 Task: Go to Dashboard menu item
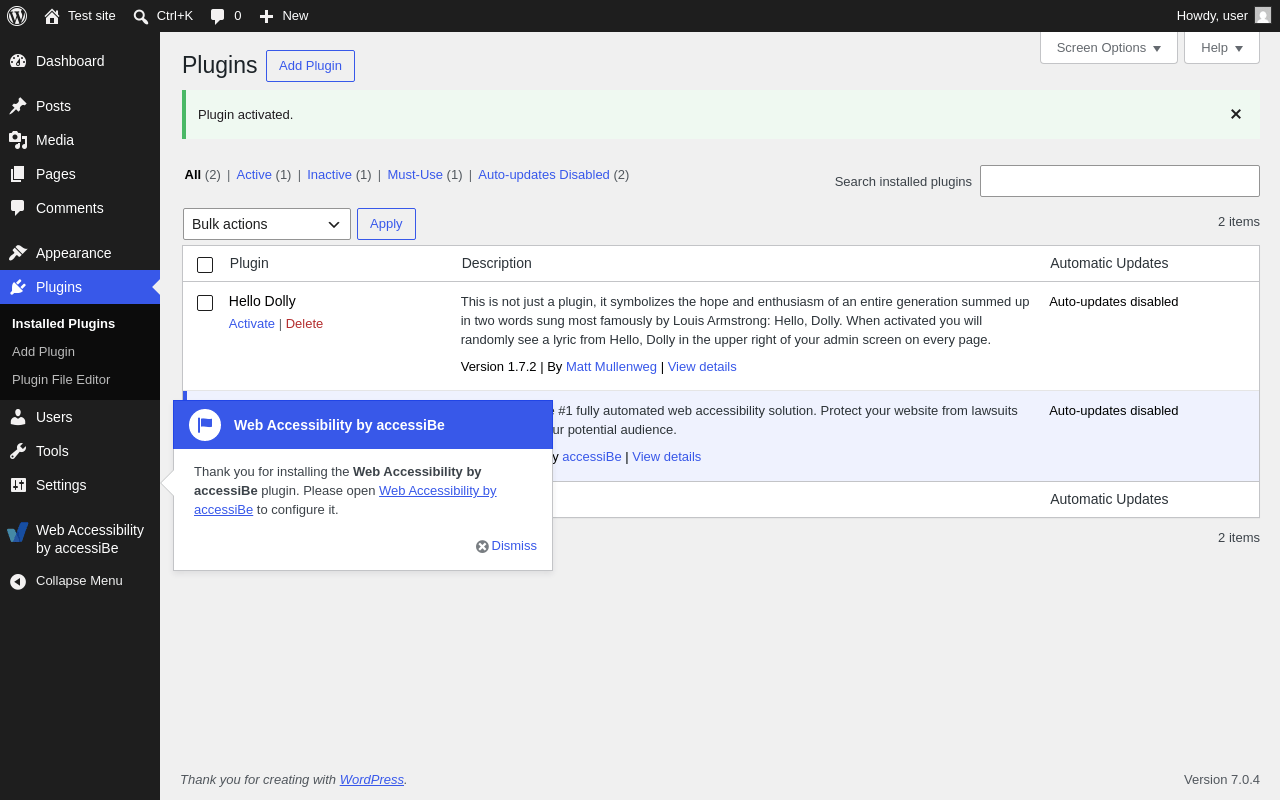(80, 61)
